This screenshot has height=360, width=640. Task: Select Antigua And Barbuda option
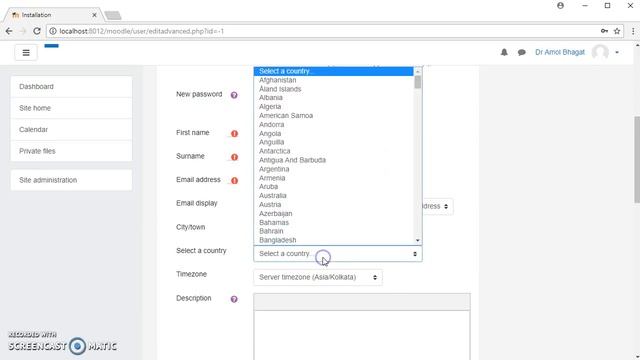[333, 160]
